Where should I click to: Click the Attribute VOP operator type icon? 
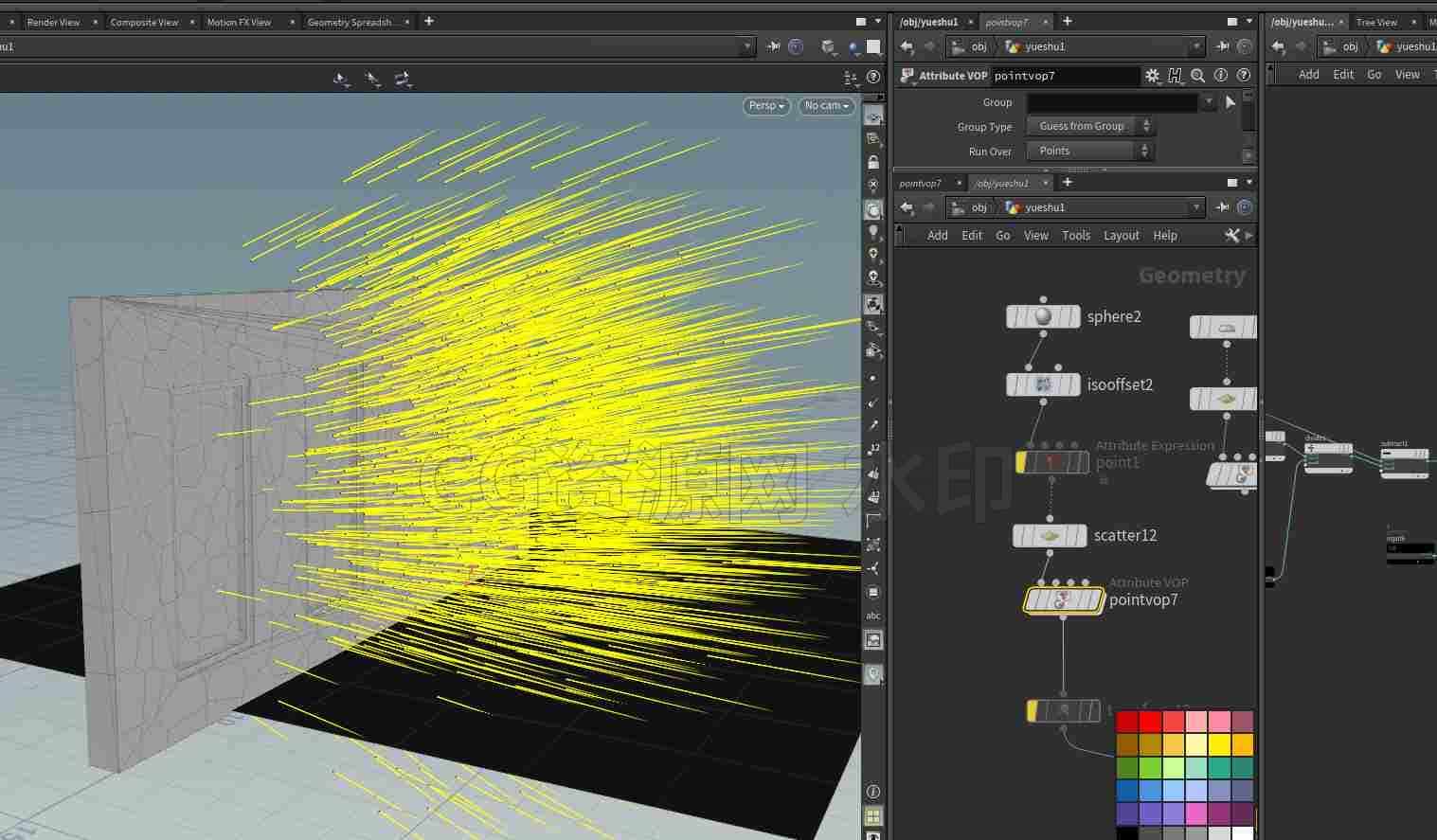coord(907,76)
